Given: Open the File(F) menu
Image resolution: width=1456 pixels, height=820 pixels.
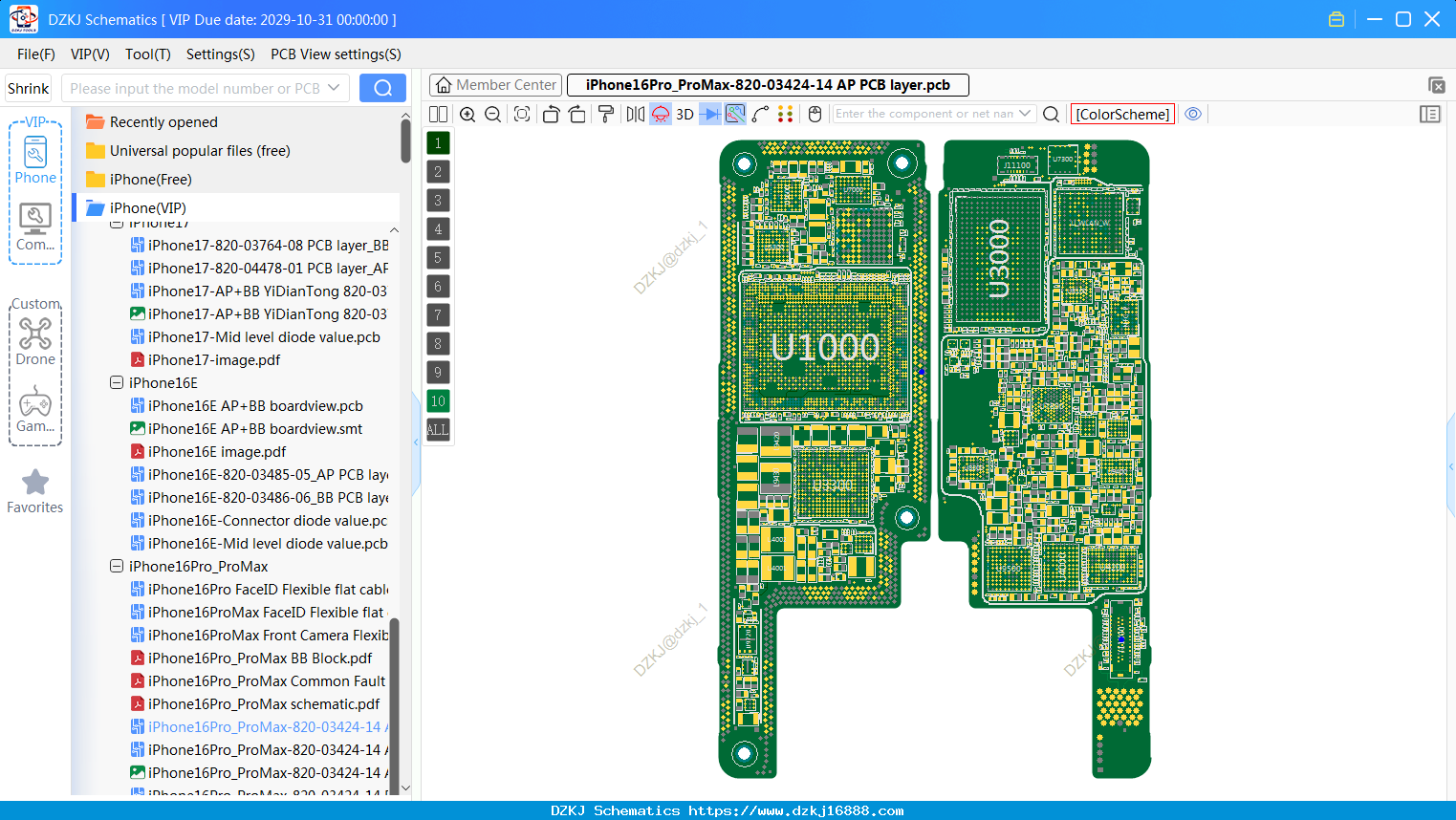Looking at the screenshot, I should 36,54.
